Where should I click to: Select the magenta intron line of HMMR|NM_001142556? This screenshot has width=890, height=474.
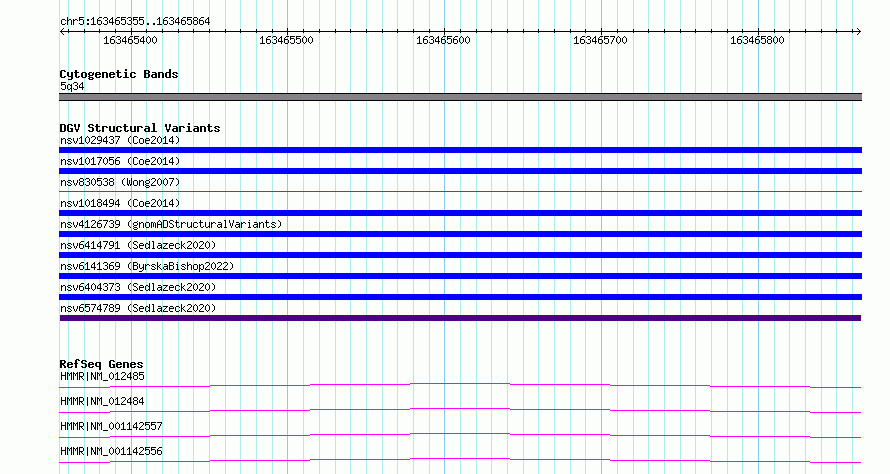click(x=460, y=460)
